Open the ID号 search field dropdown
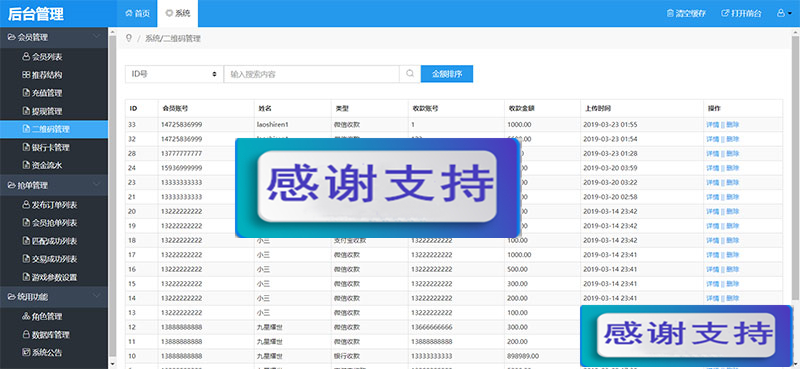The width and height of the screenshot is (800, 369). tap(174, 73)
